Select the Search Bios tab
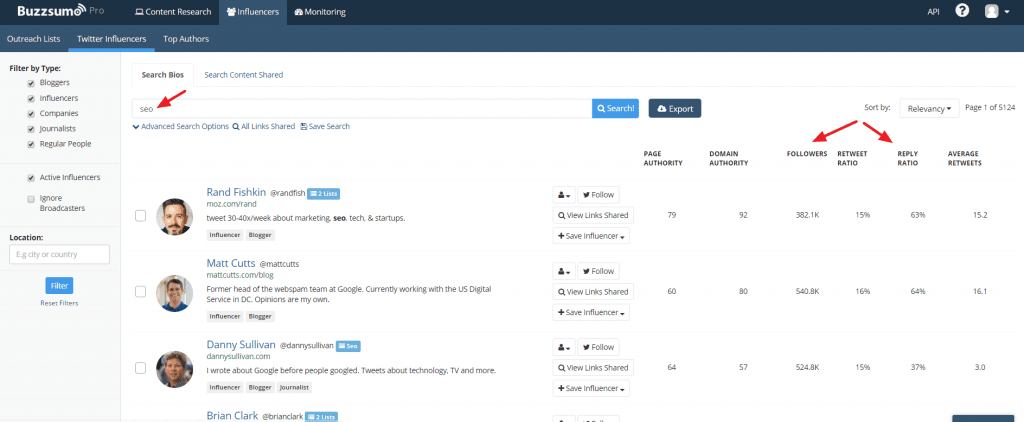Viewport: 1024px width, 422px height. pos(163,74)
